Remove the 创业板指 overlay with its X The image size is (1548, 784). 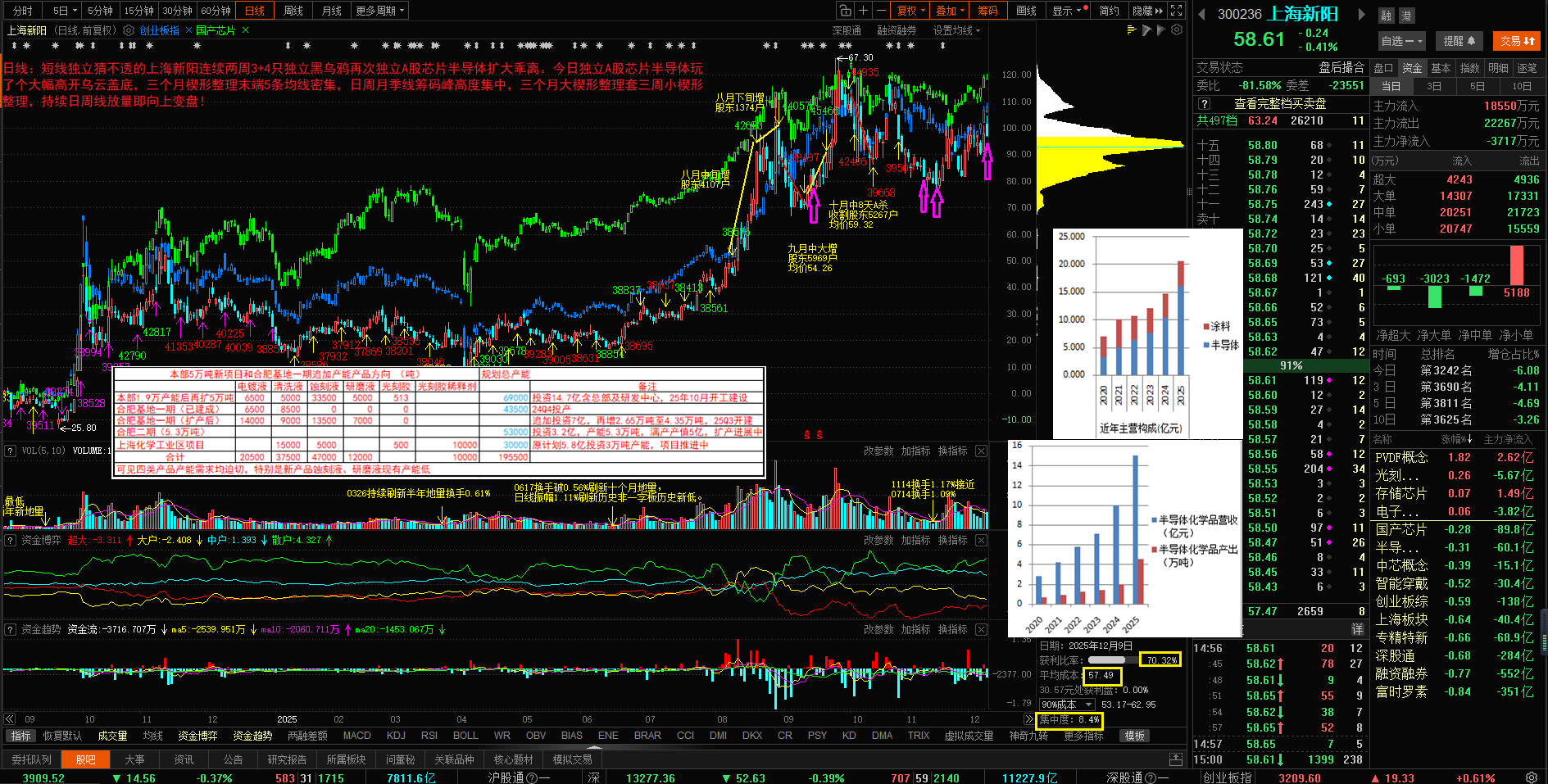[188, 30]
